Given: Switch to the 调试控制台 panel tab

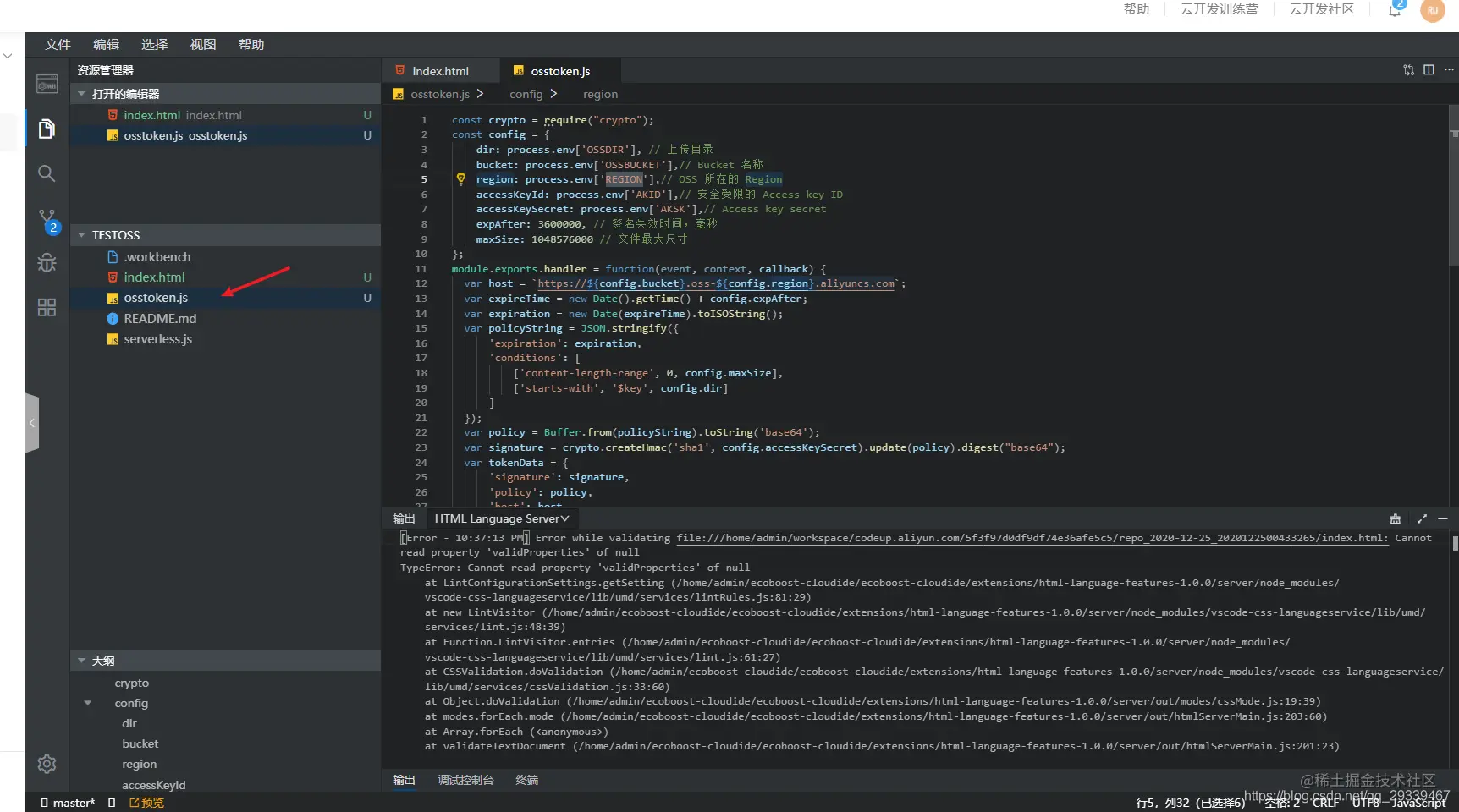Looking at the screenshot, I should [x=465, y=780].
